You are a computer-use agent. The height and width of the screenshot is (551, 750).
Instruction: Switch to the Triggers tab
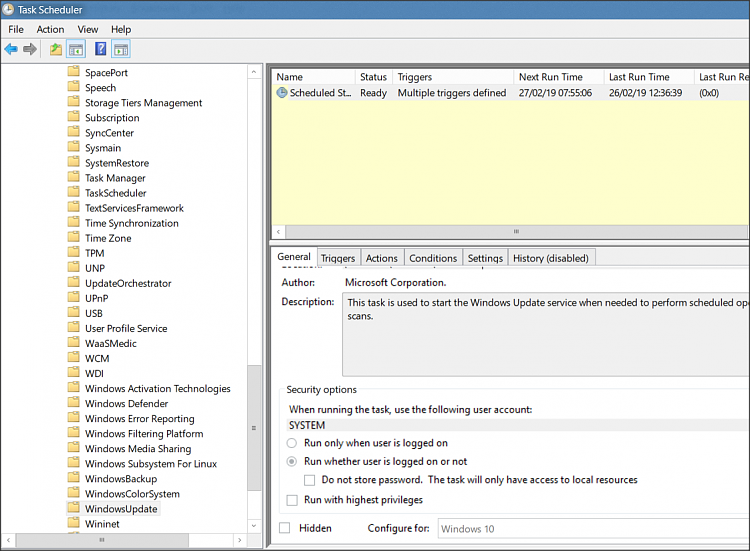point(338,258)
